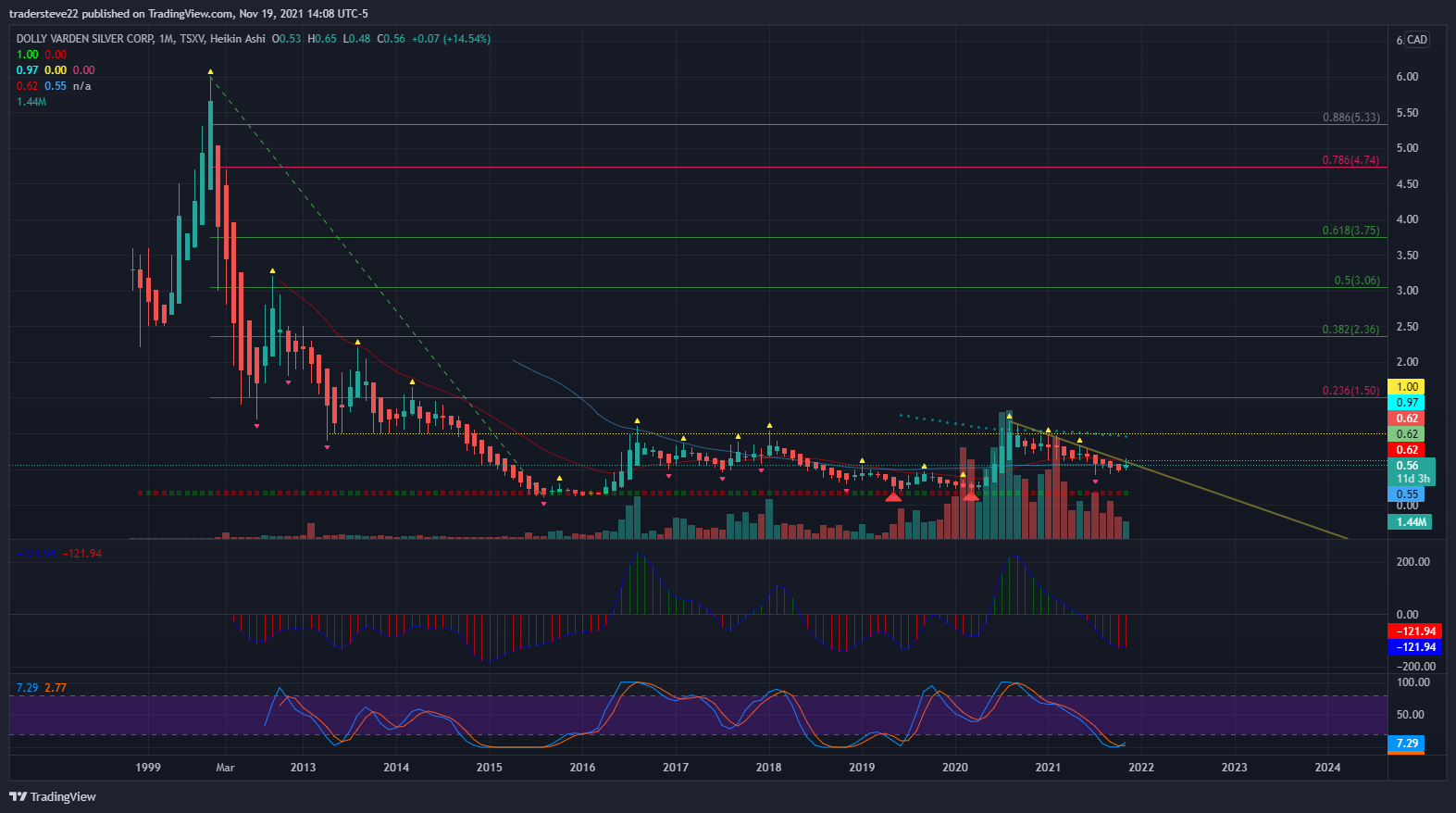
Task: Click the O0.53 open value in legend
Action: 286,39
